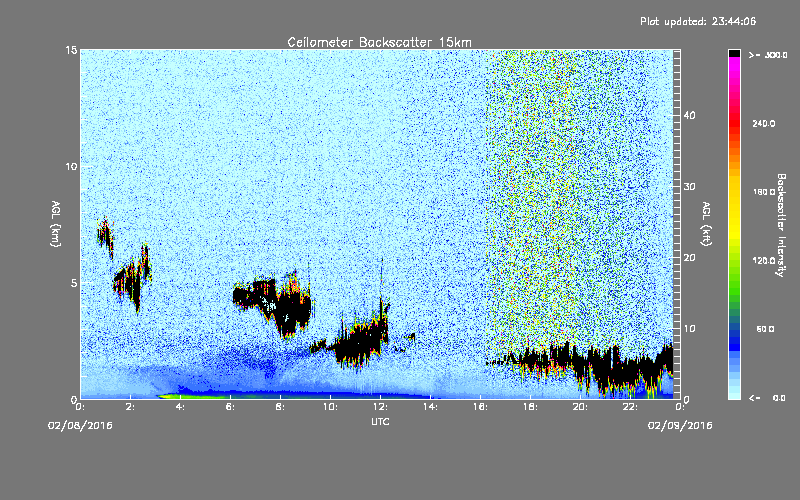Click the 30 kft tick label on right axis

pyautogui.click(x=689, y=186)
